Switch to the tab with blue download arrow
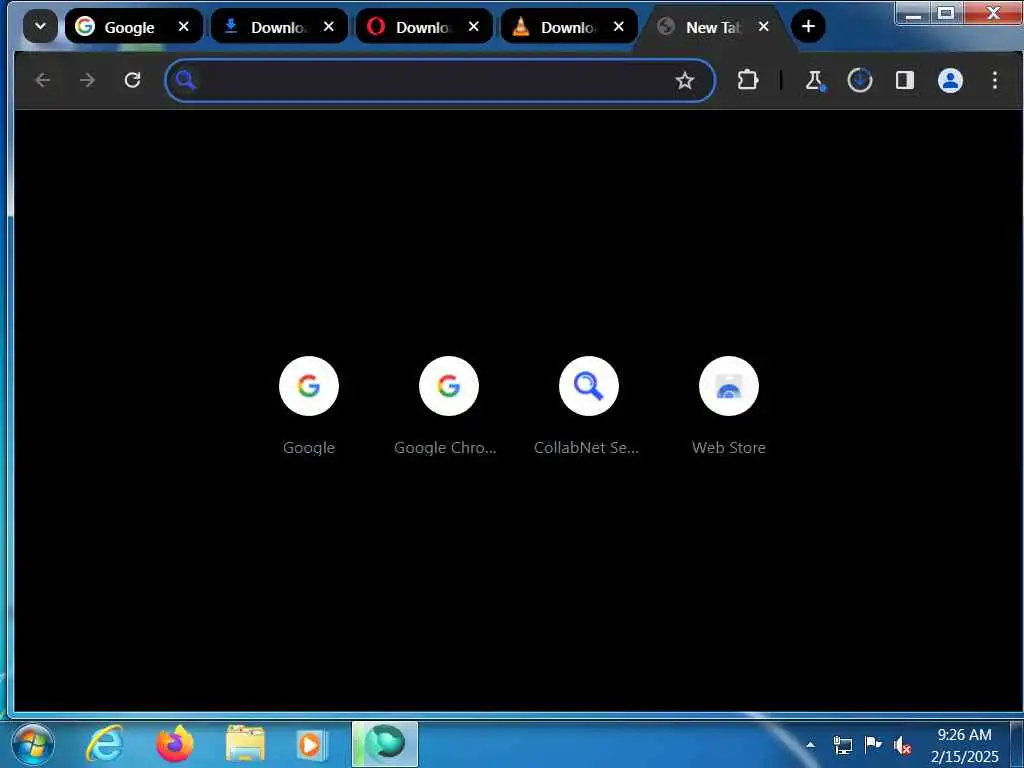Screen dimensions: 1024x768 [x=279, y=27]
